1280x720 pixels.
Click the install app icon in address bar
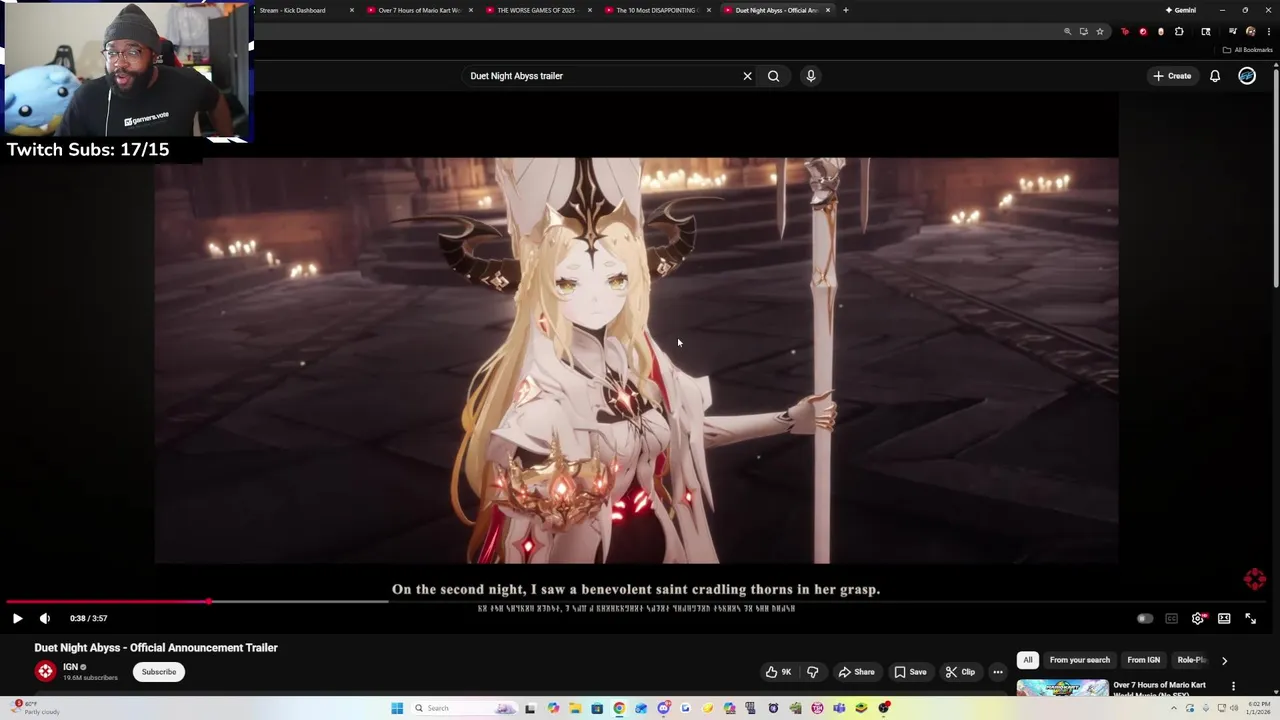pyautogui.click(x=1083, y=31)
